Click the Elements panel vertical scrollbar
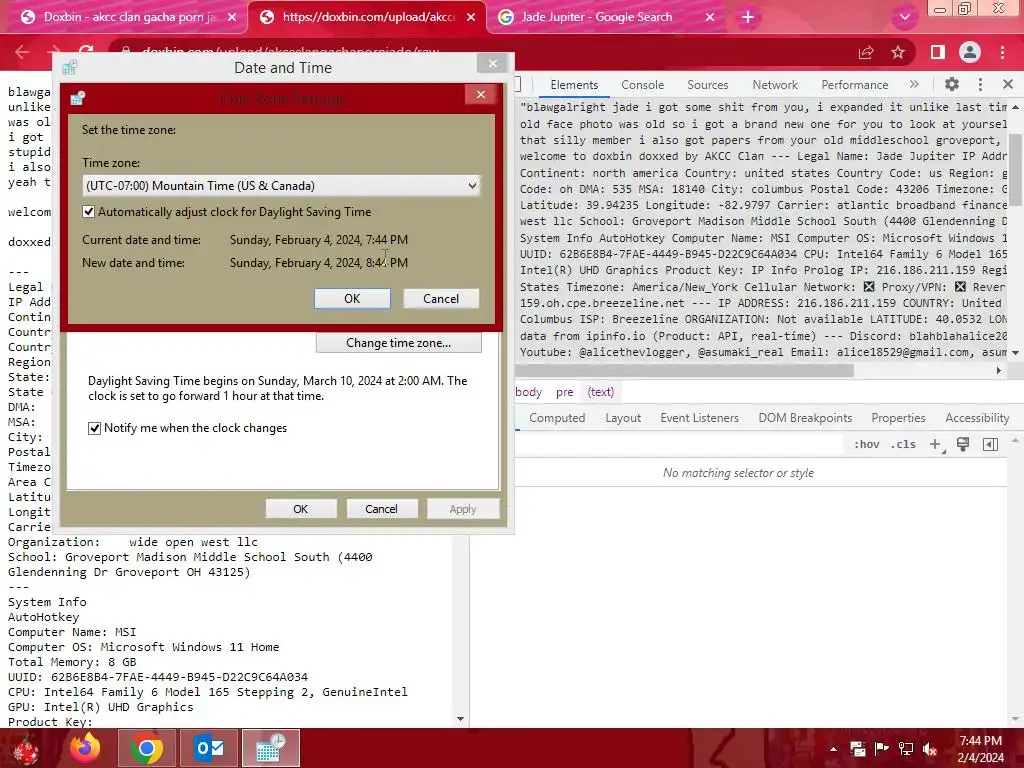 point(1015,170)
